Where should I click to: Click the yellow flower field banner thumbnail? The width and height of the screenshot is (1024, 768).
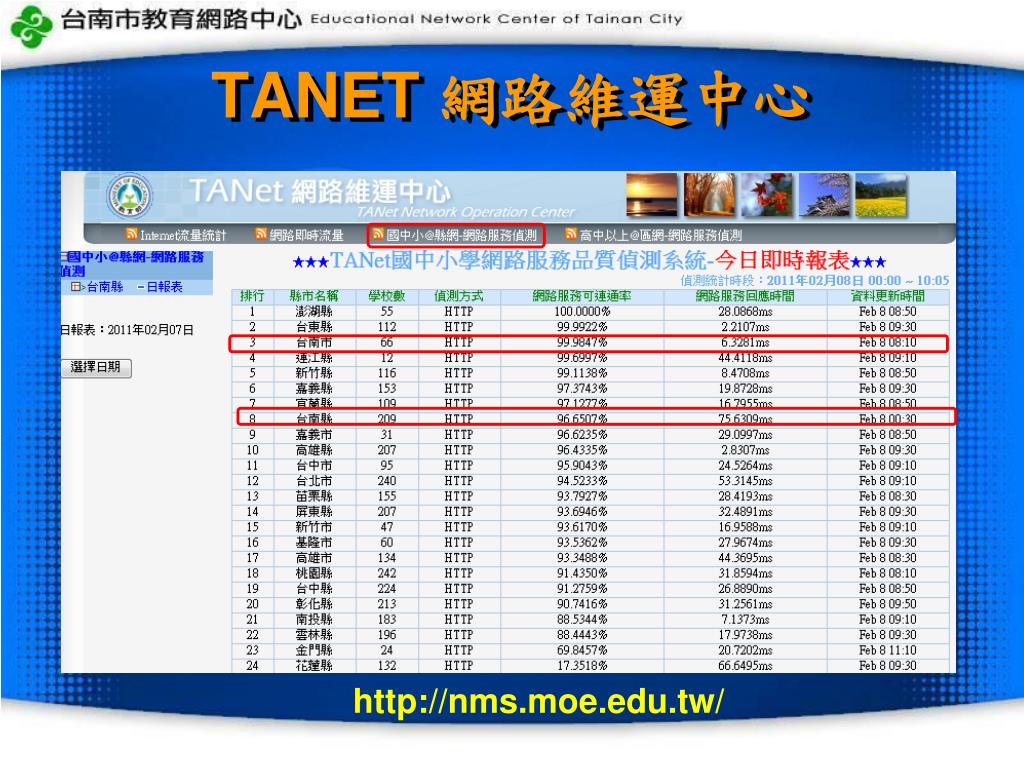point(881,195)
